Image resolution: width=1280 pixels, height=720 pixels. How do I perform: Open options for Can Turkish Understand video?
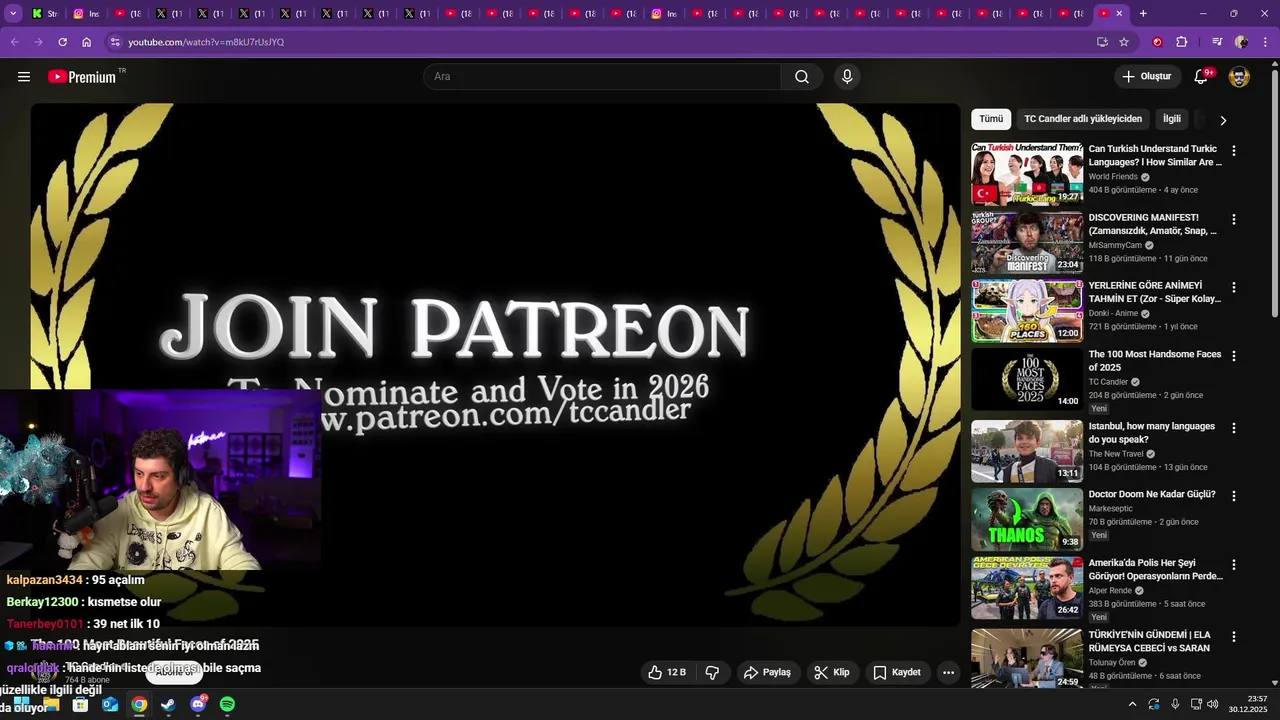click(1233, 151)
